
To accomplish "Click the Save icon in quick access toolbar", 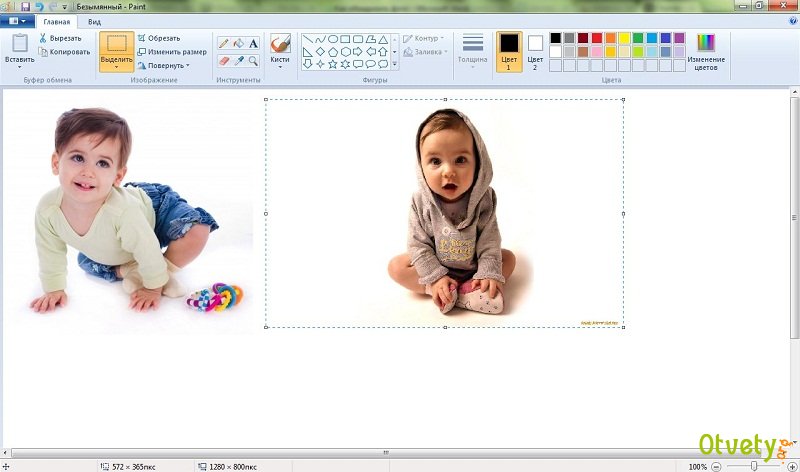I will tap(24, 6).
